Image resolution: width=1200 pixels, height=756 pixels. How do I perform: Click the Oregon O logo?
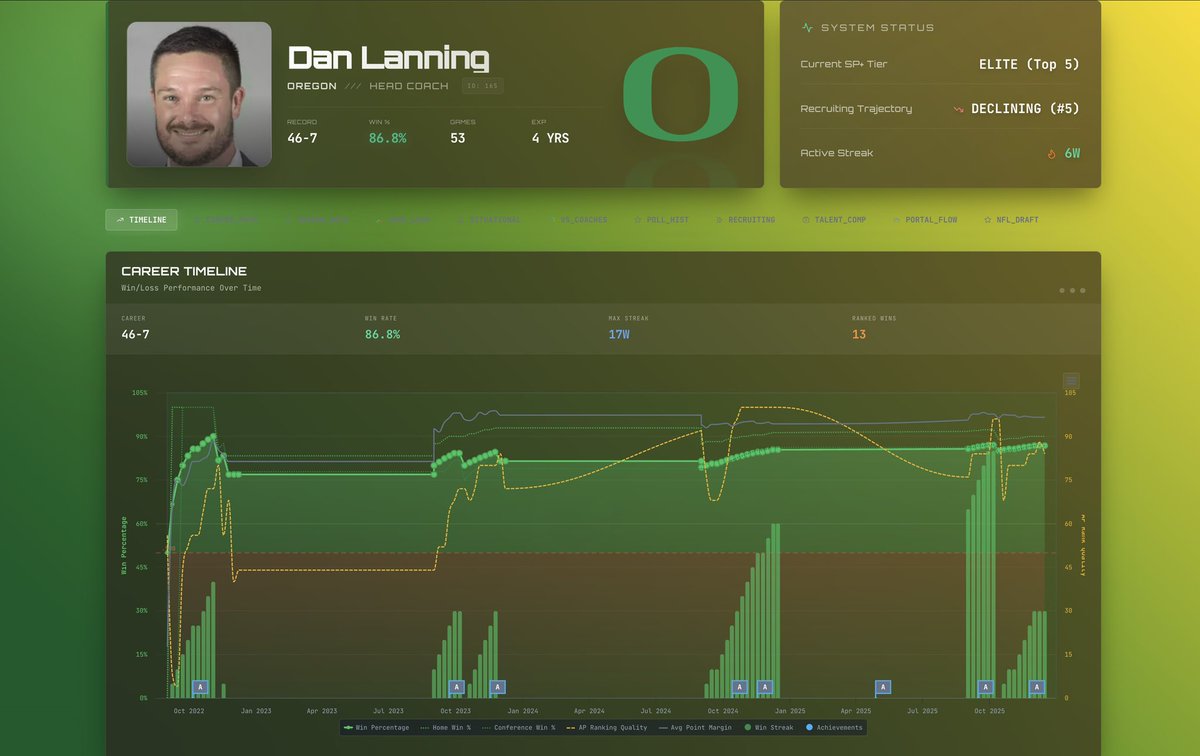point(680,93)
